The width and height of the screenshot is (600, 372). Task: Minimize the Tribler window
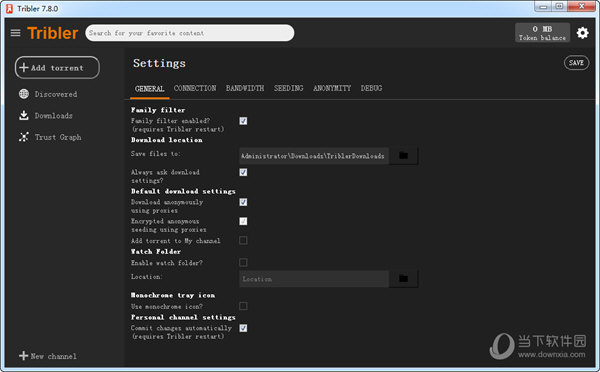tap(543, 7)
